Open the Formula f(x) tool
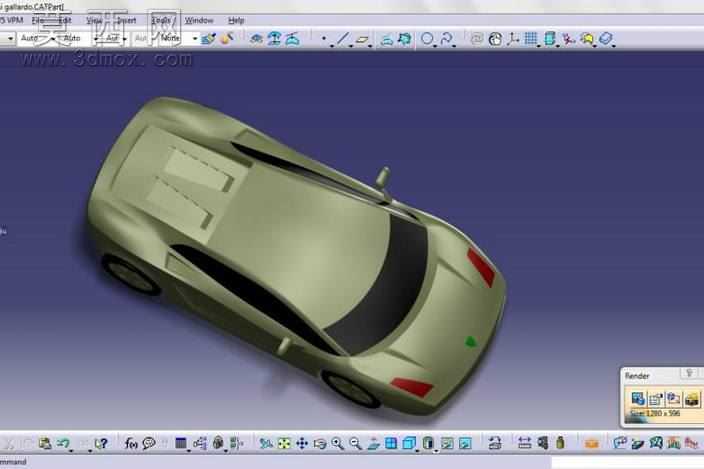The width and height of the screenshot is (704, 469). pos(131,444)
